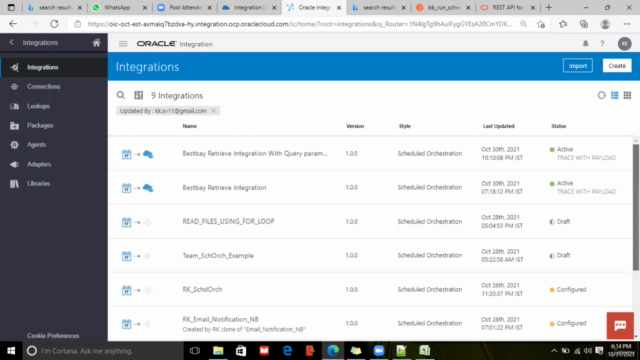The image size is (640, 360).
Task: Open a new browser tab
Action: [x=549, y=7]
